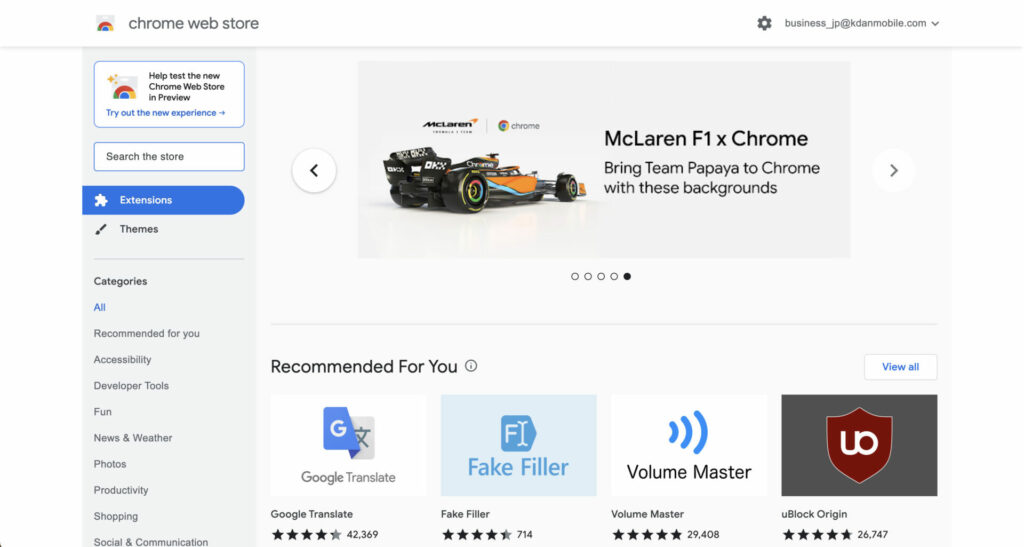This screenshot has width=1024, height=547.
Task: Open the Volume Master extension tile
Action: (689, 445)
